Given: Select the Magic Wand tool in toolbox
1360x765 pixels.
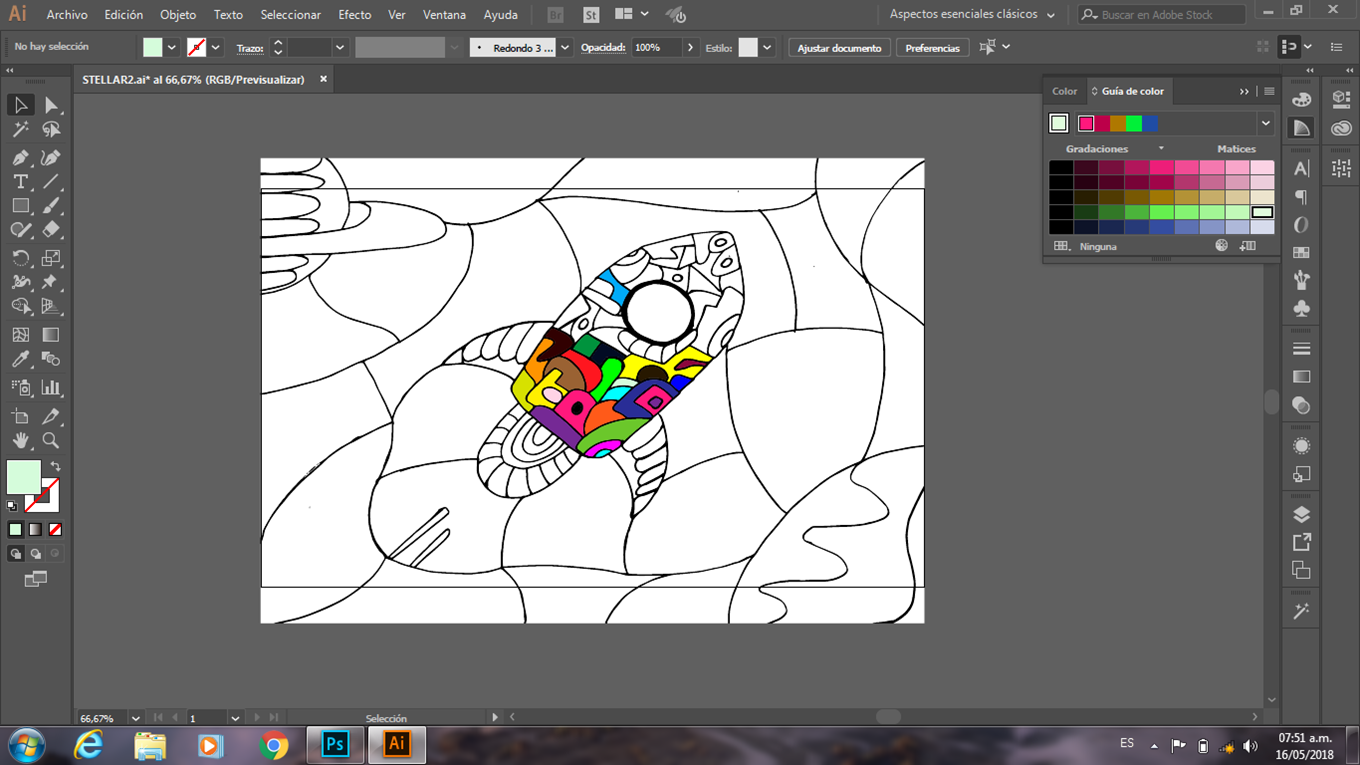Looking at the screenshot, I should (20, 130).
